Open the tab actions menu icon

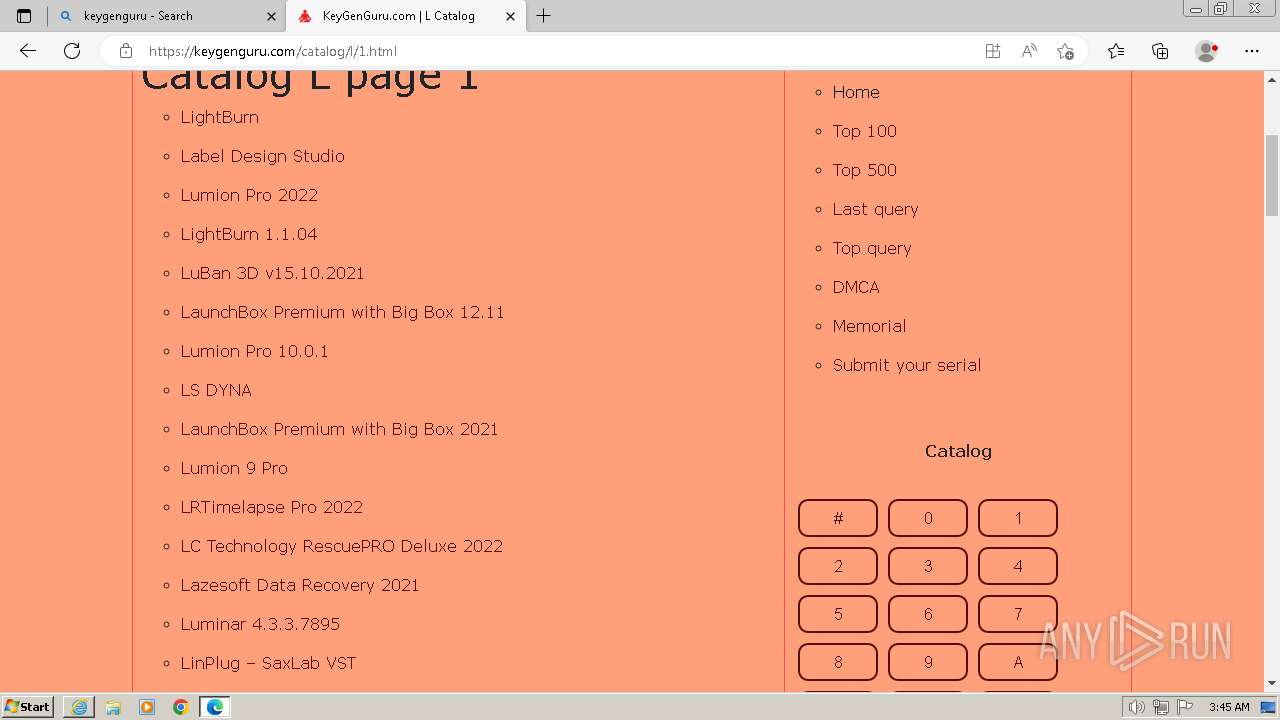(24, 16)
